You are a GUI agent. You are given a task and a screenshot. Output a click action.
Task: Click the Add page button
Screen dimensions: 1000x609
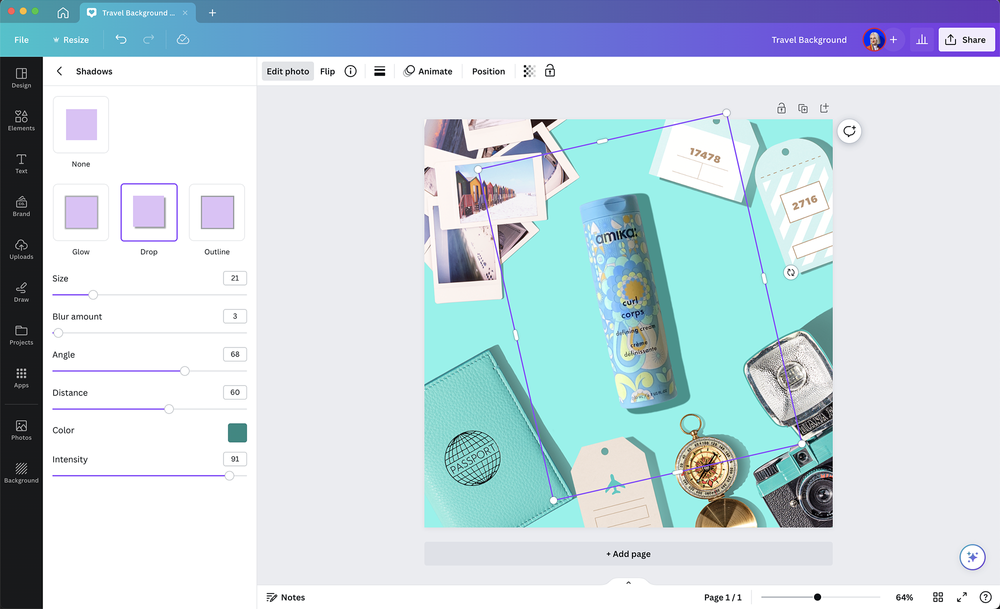pyautogui.click(x=628, y=553)
